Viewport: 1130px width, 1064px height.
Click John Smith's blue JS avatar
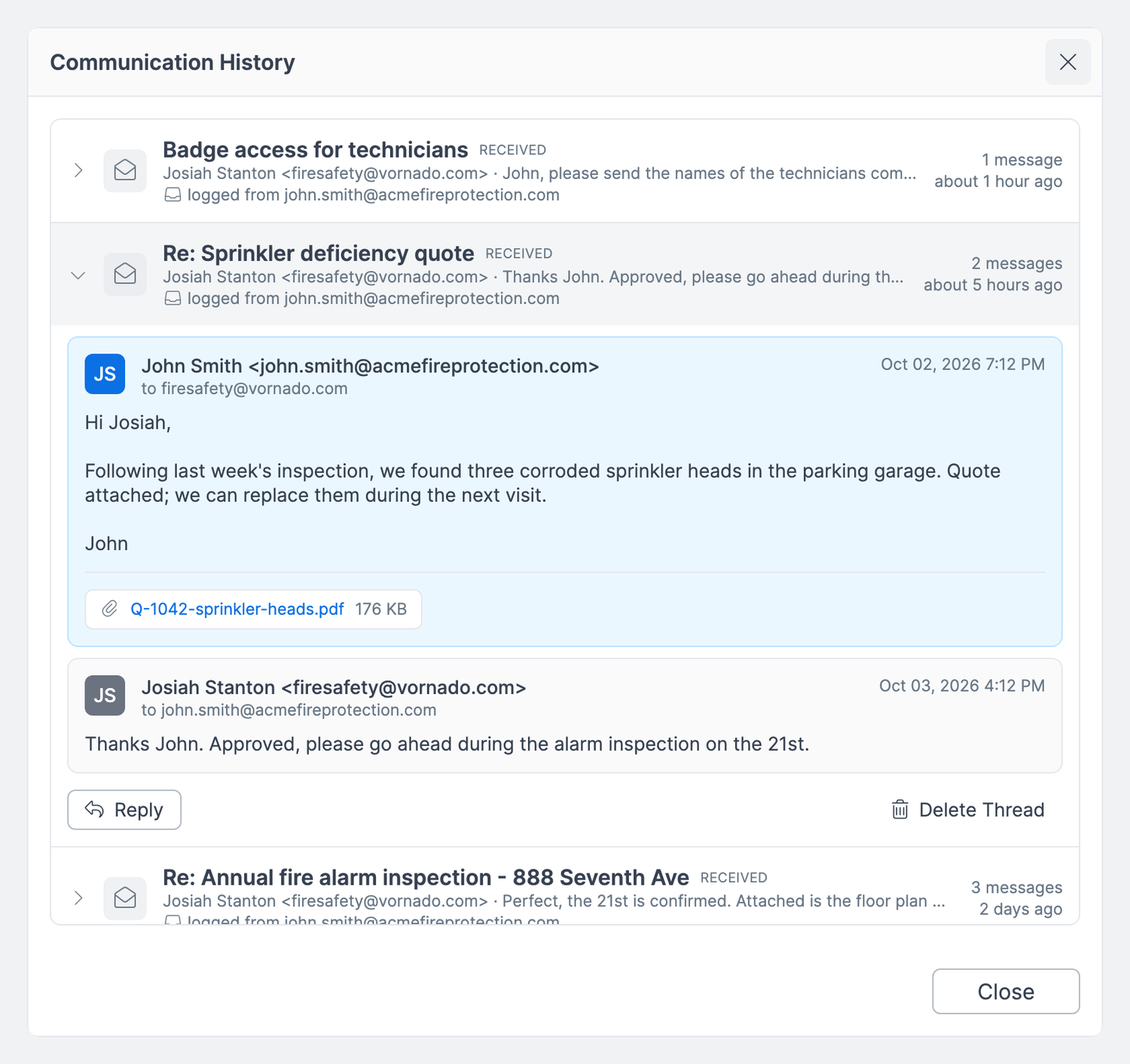(x=105, y=374)
